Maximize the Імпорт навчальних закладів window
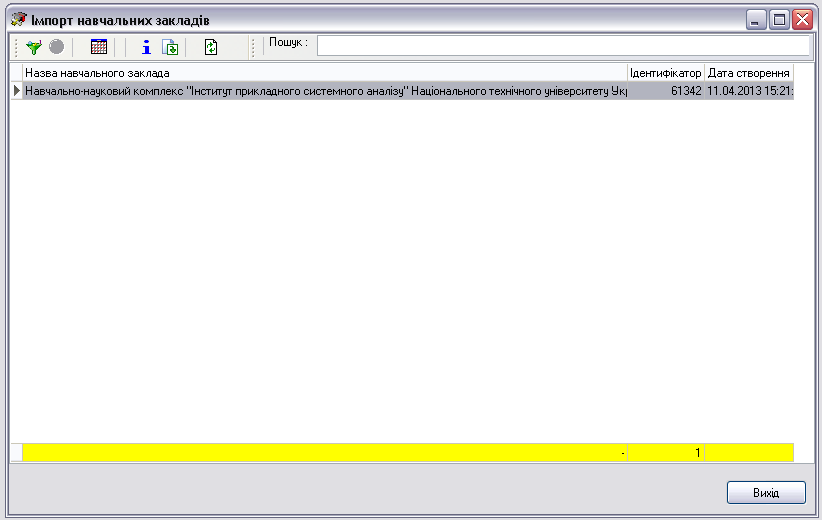This screenshot has width=822, height=520. click(x=780, y=20)
